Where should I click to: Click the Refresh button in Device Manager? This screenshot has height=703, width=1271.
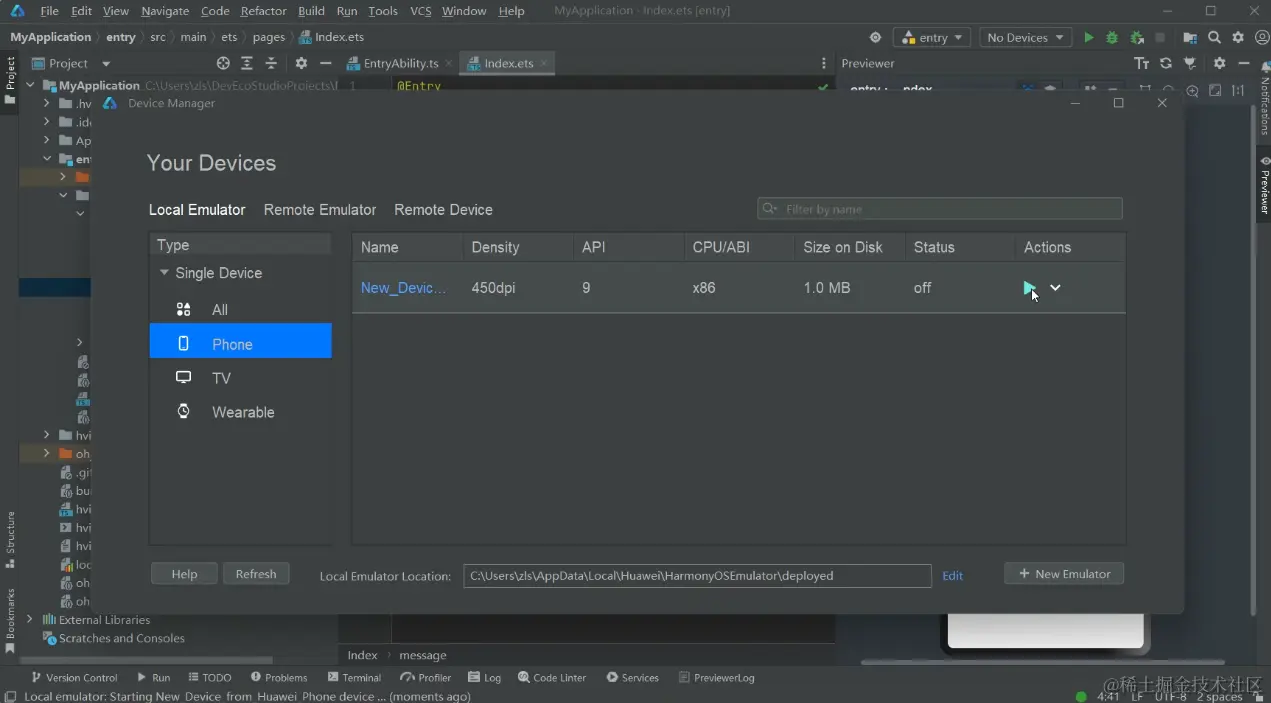click(256, 574)
